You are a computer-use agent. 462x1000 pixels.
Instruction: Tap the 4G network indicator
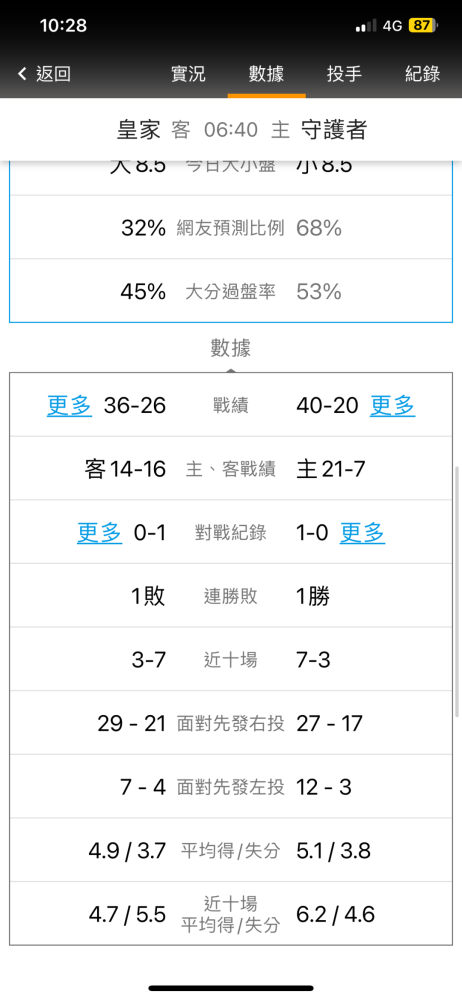(x=392, y=26)
